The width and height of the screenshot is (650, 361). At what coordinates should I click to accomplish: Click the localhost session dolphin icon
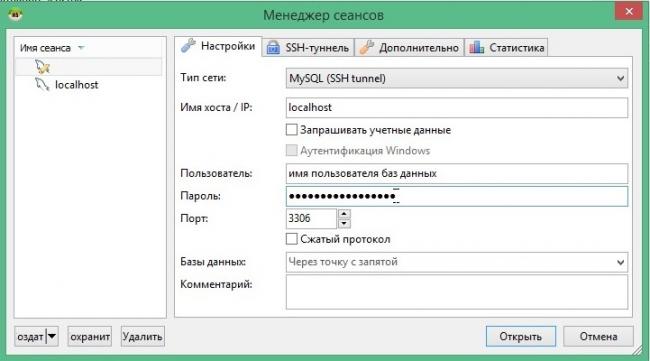(42, 85)
